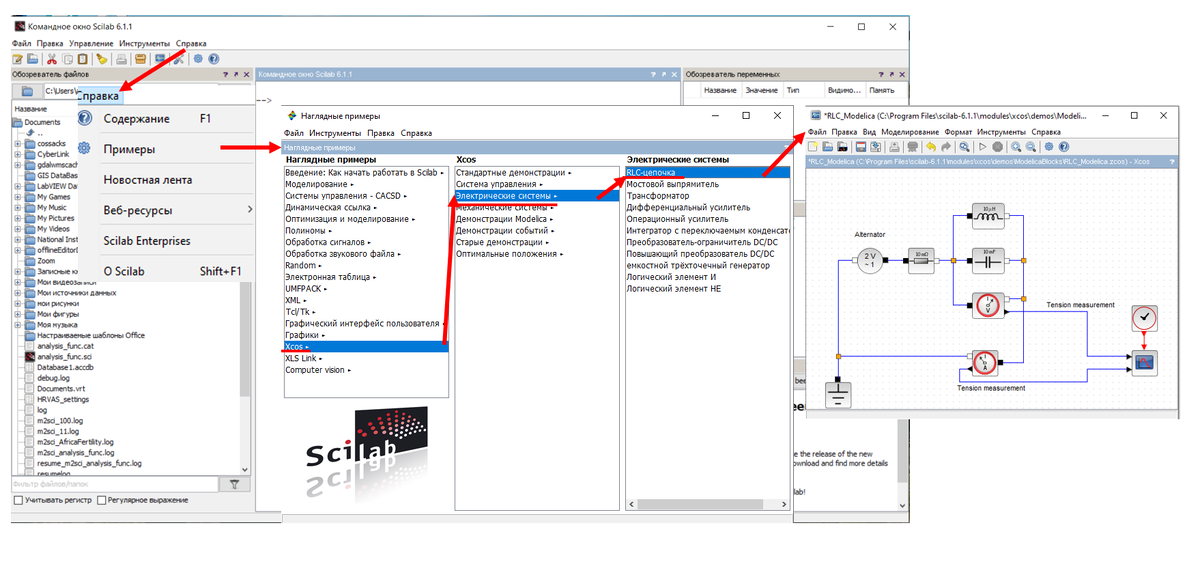Image resolution: width=1200 pixels, height=562 pixels.
Task: Click the module manager box icon in Scilab toolbar
Action: pyautogui.click(x=140, y=59)
